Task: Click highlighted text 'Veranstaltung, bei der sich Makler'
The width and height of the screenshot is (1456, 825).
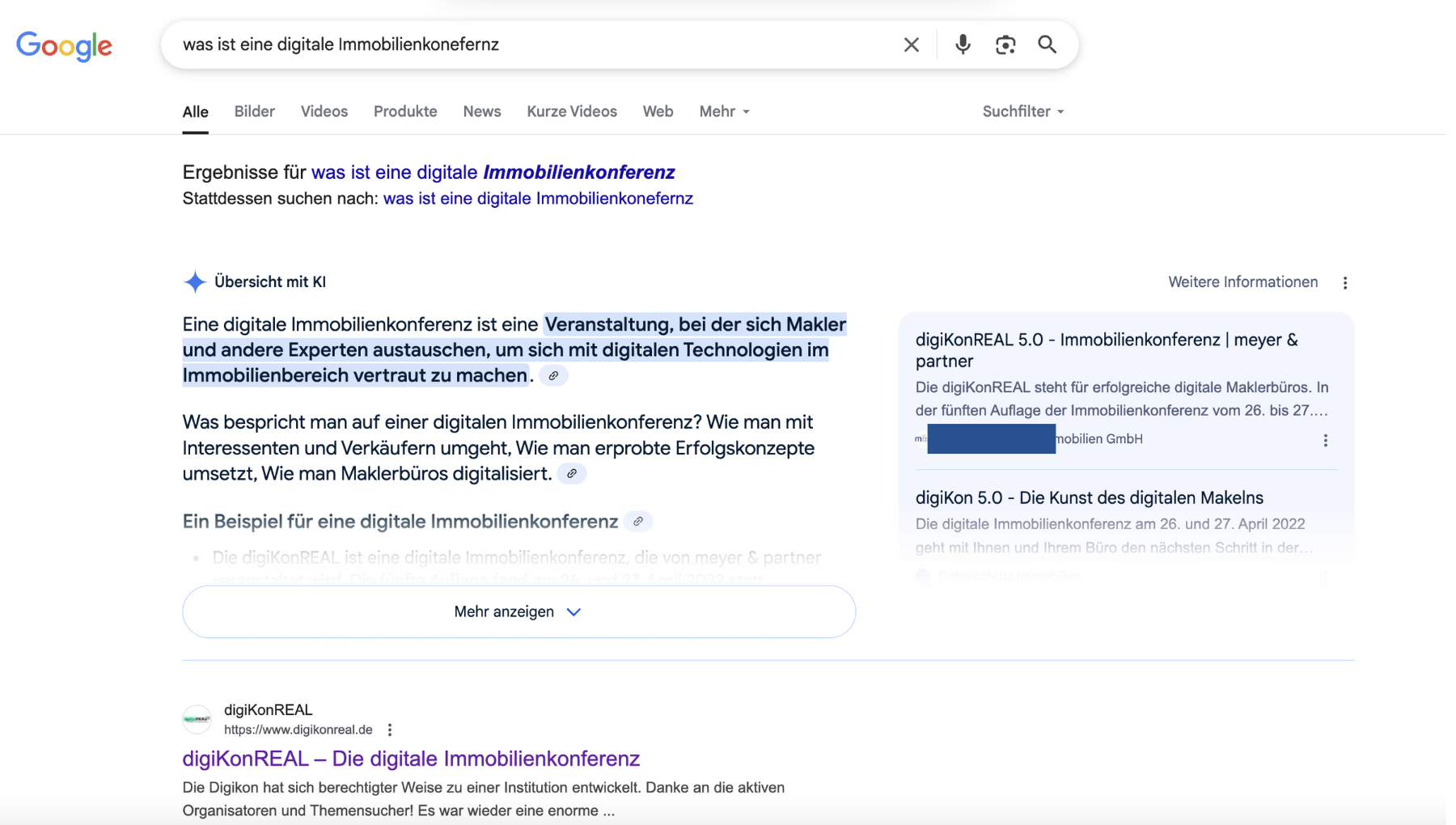Action: pos(695,324)
